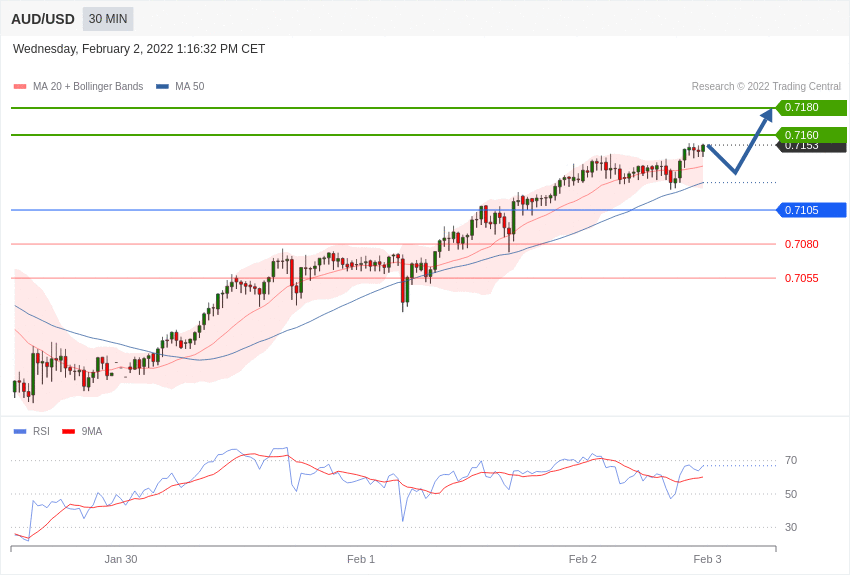The width and height of the screenshot is (850, 576).
Task: Click the 0.7105 pivot price label
Action: tap(811, 210)
